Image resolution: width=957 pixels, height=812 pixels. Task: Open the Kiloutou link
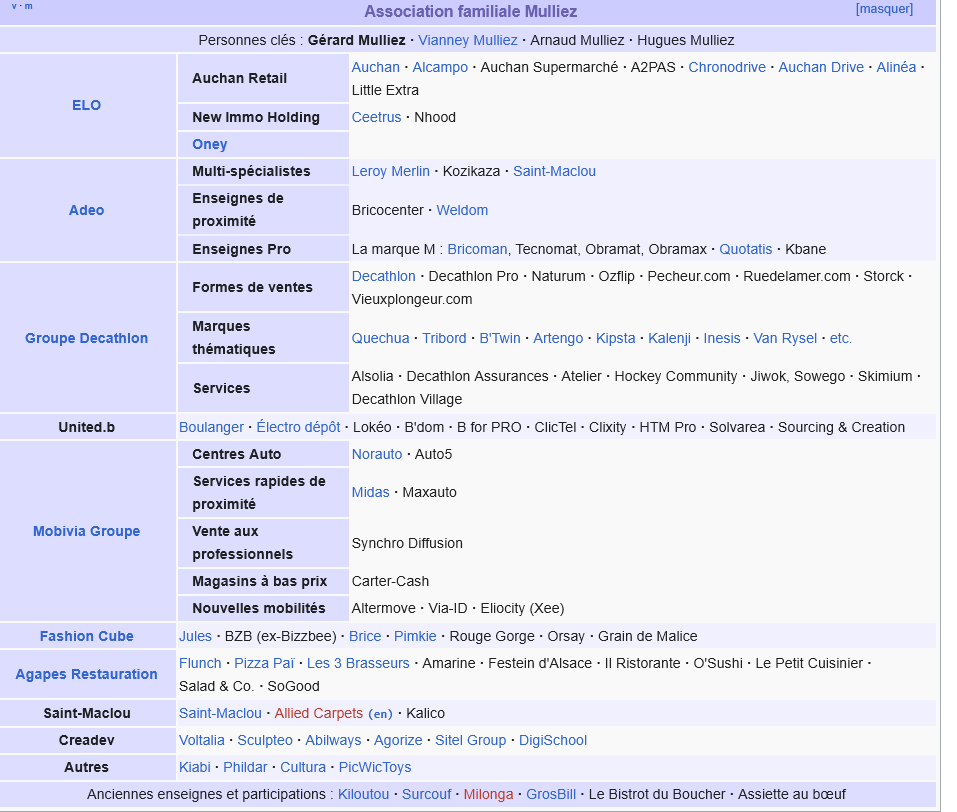coord(363,794)
